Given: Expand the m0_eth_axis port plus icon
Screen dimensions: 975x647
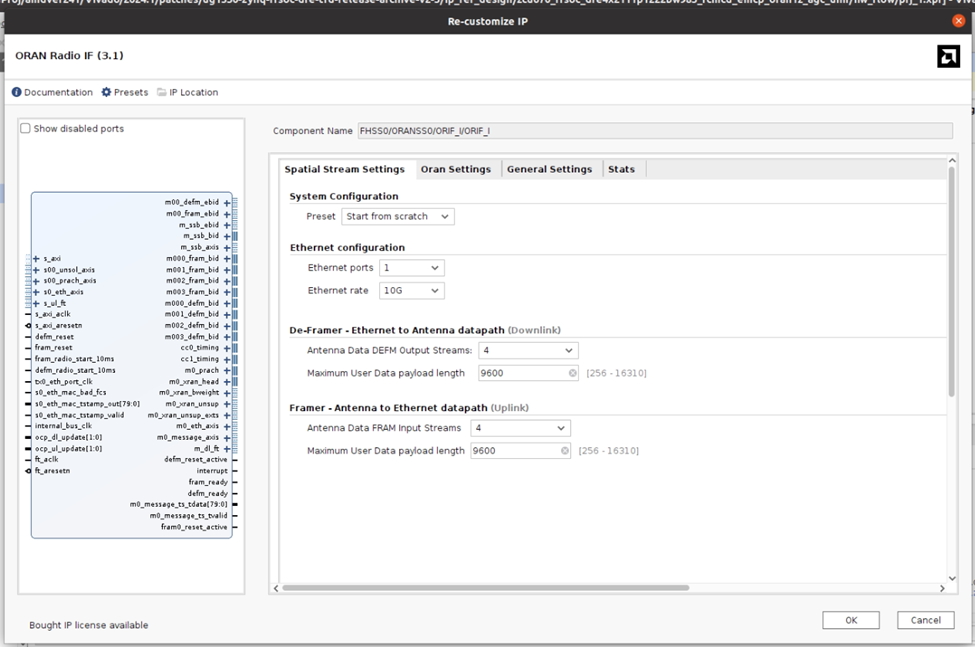Looking at the screenshot, I should 227,426.
